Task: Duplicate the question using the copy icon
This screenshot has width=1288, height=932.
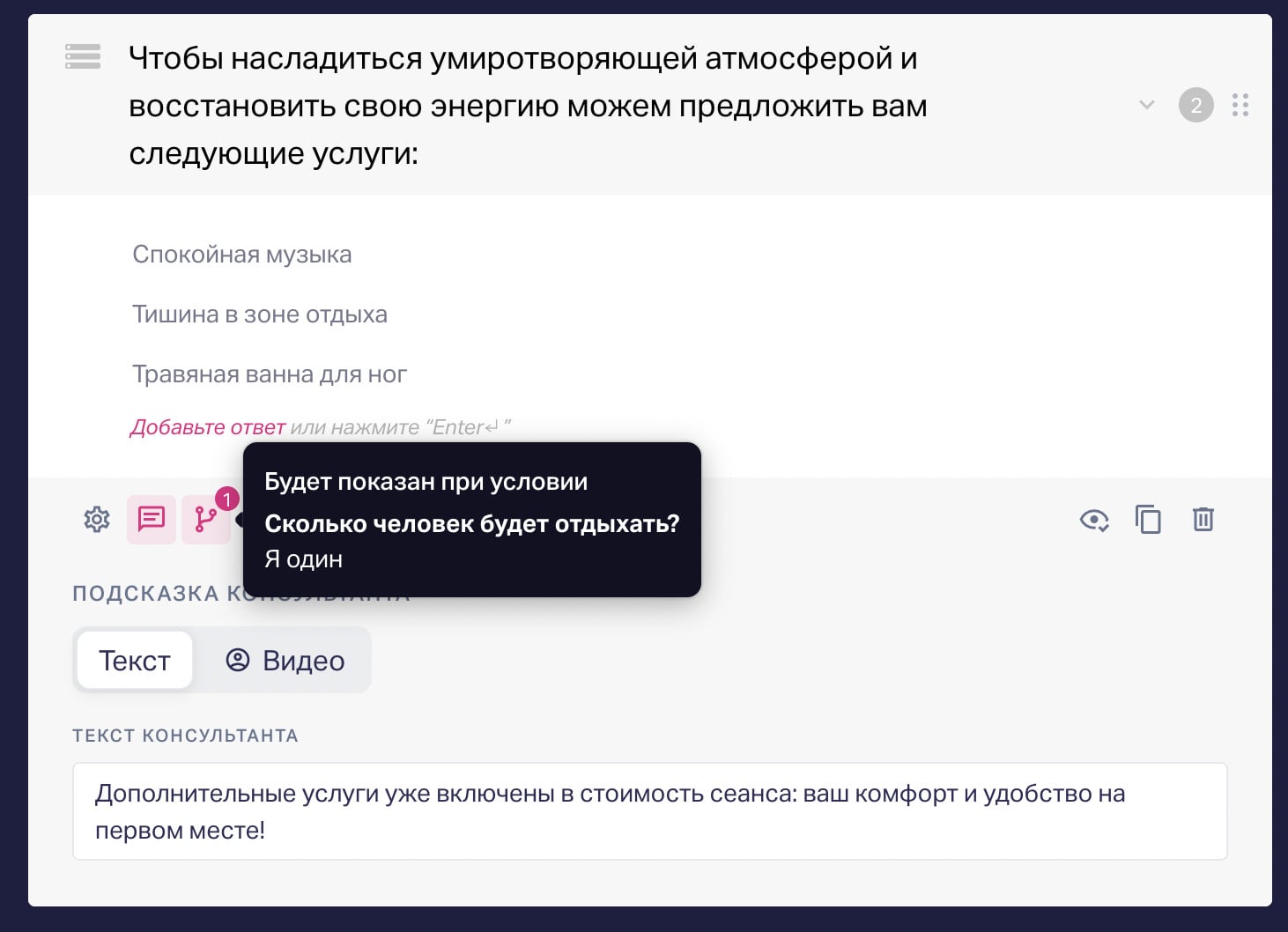Action: coord(1148,520)
